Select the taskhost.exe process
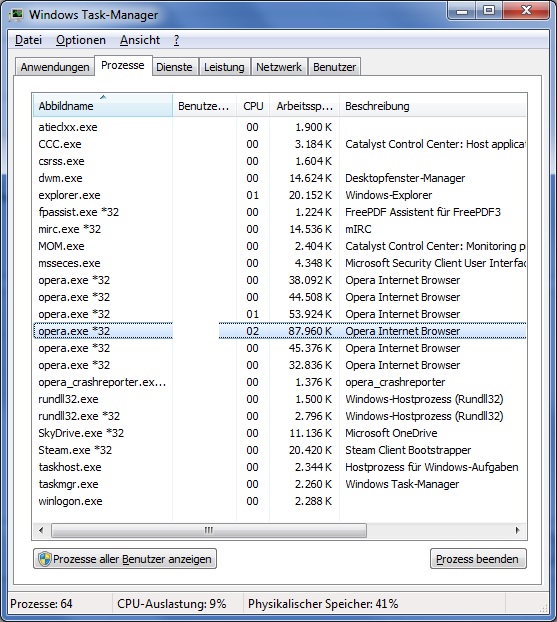This screenshot has width=557, height=622. coord(280,467)
